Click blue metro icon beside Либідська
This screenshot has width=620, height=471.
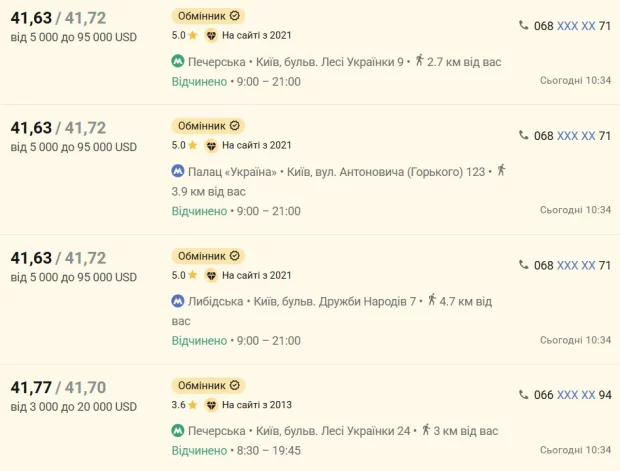(x=178, y=301)
